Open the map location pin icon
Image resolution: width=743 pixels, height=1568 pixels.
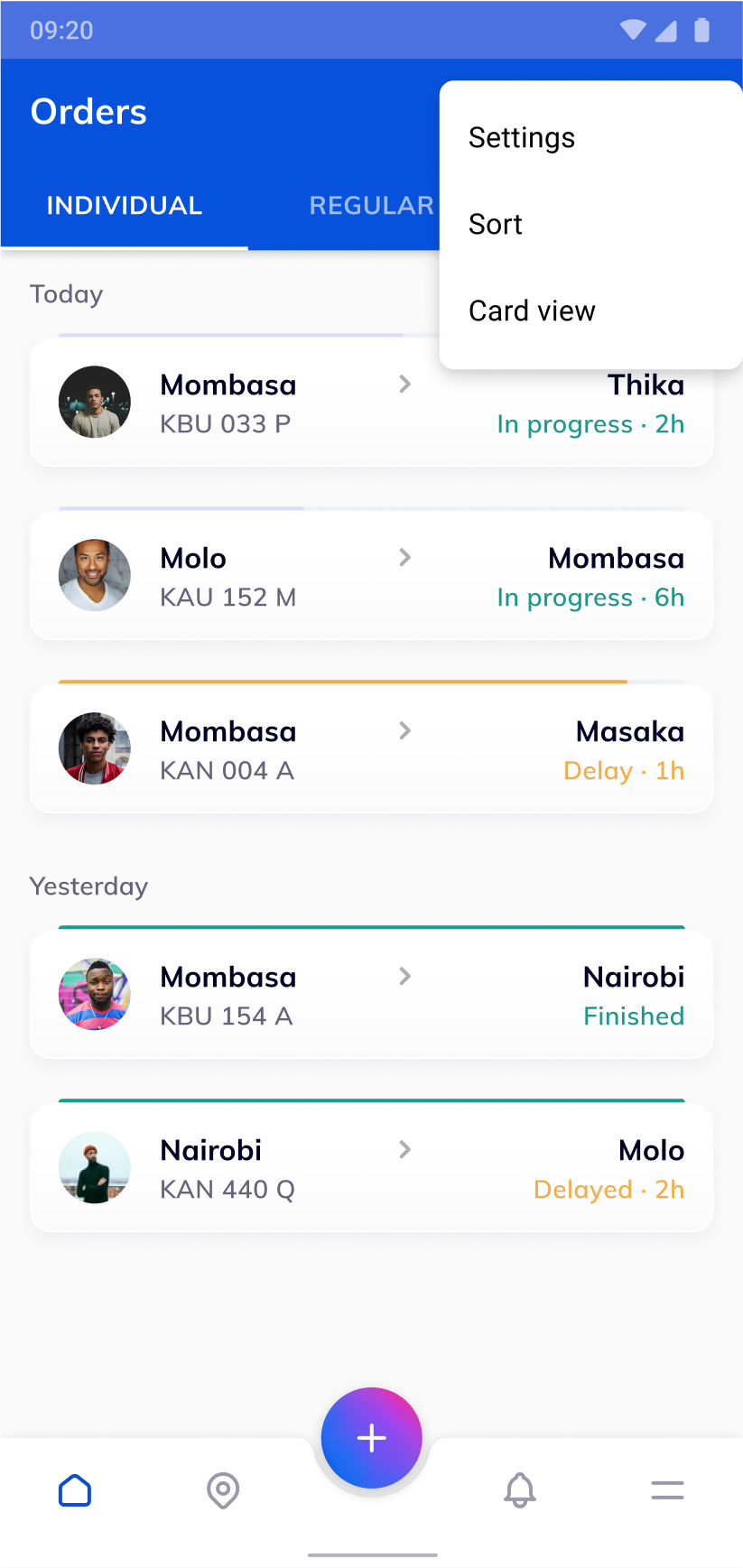(223, 1490)
